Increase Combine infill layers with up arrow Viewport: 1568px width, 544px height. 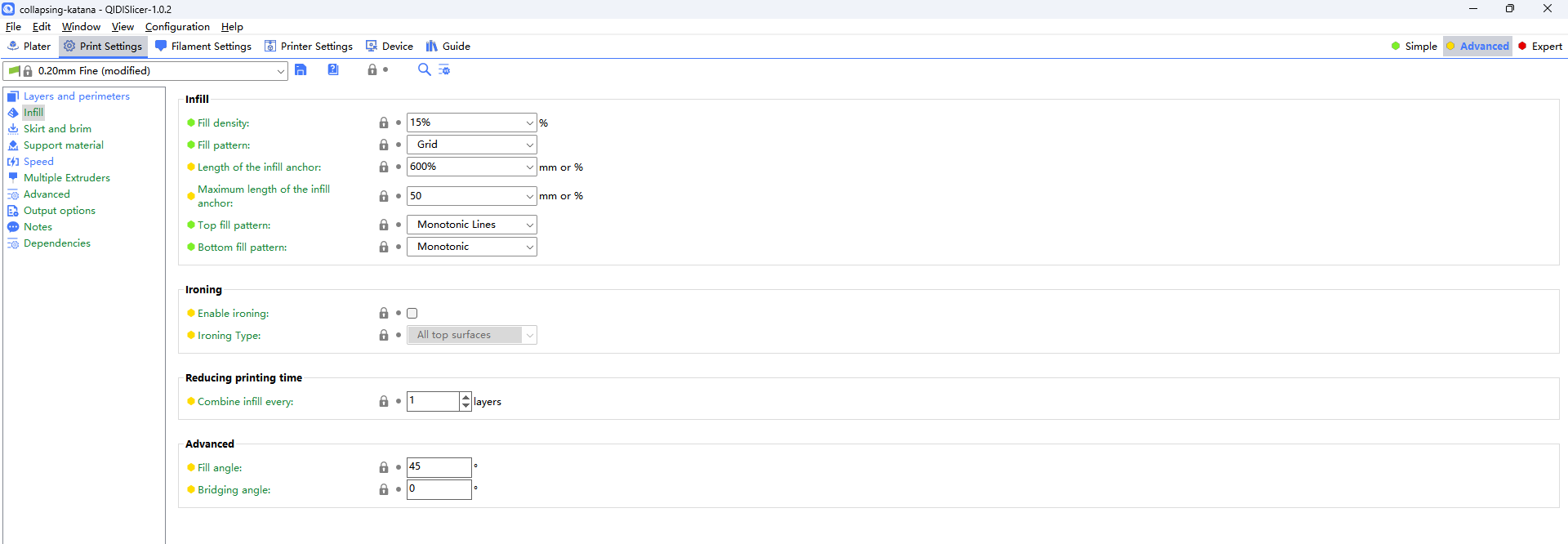click(x=465, y=397)
